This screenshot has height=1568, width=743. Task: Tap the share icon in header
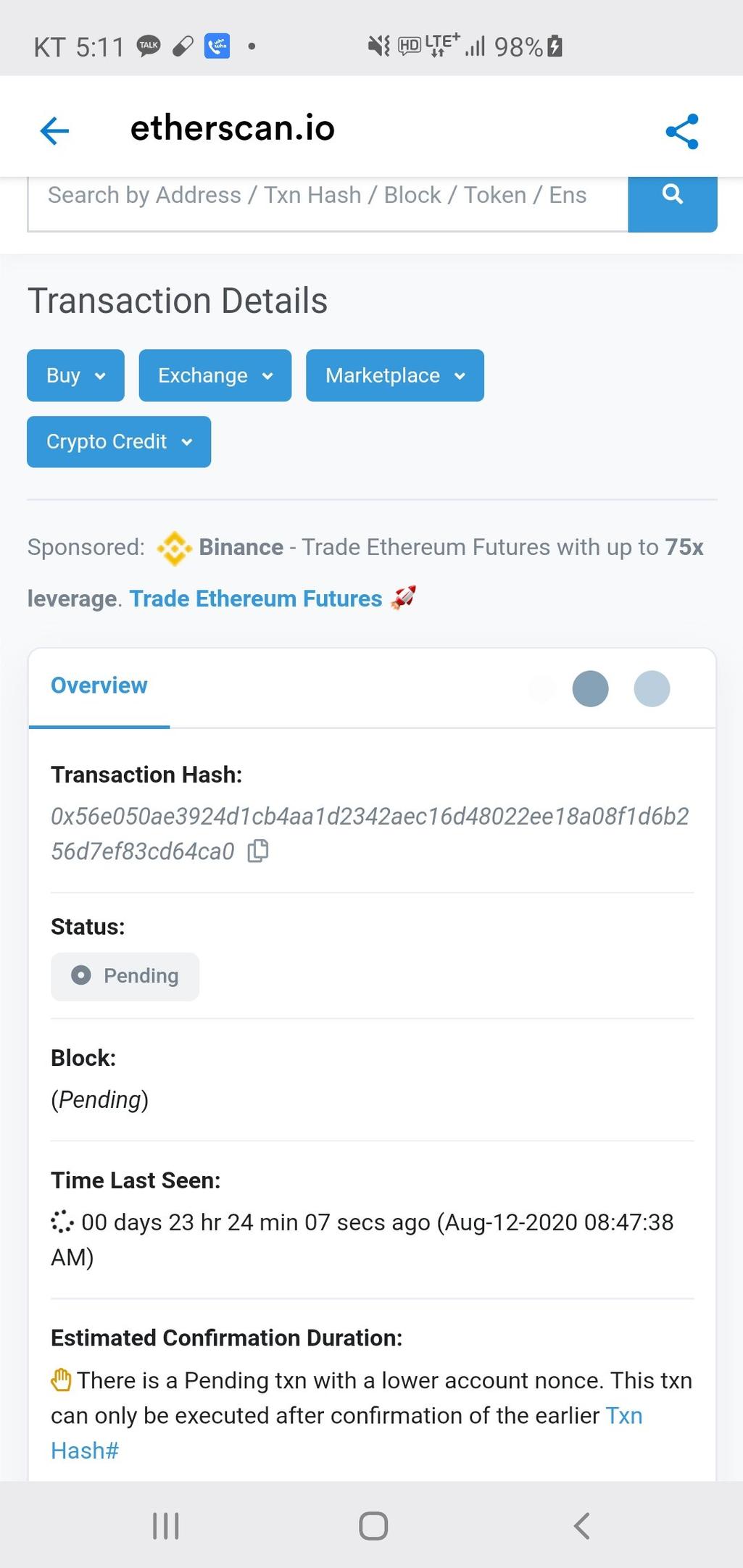pos(682,131)
